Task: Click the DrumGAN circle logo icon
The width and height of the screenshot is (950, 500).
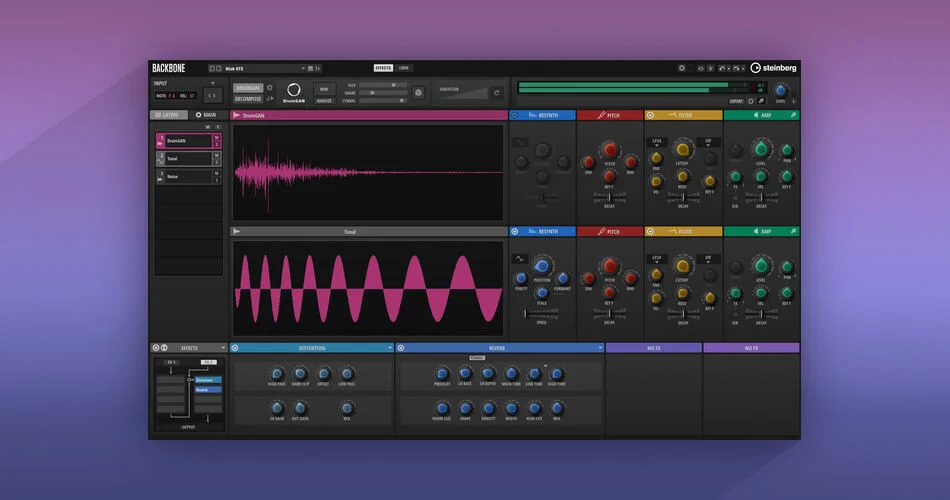Action: coord(294,90)
